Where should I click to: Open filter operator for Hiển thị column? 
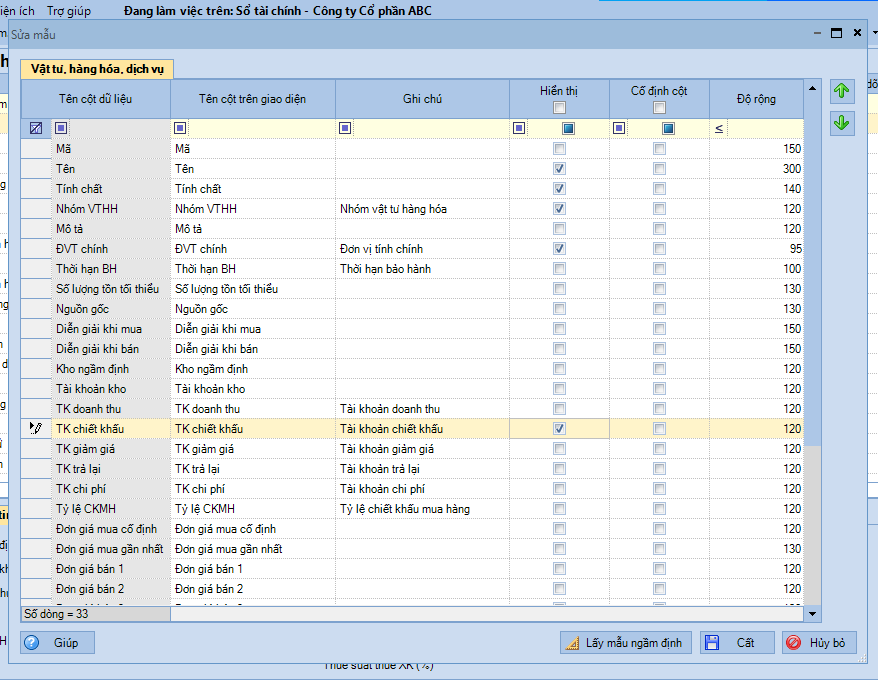tap(519, 128)
